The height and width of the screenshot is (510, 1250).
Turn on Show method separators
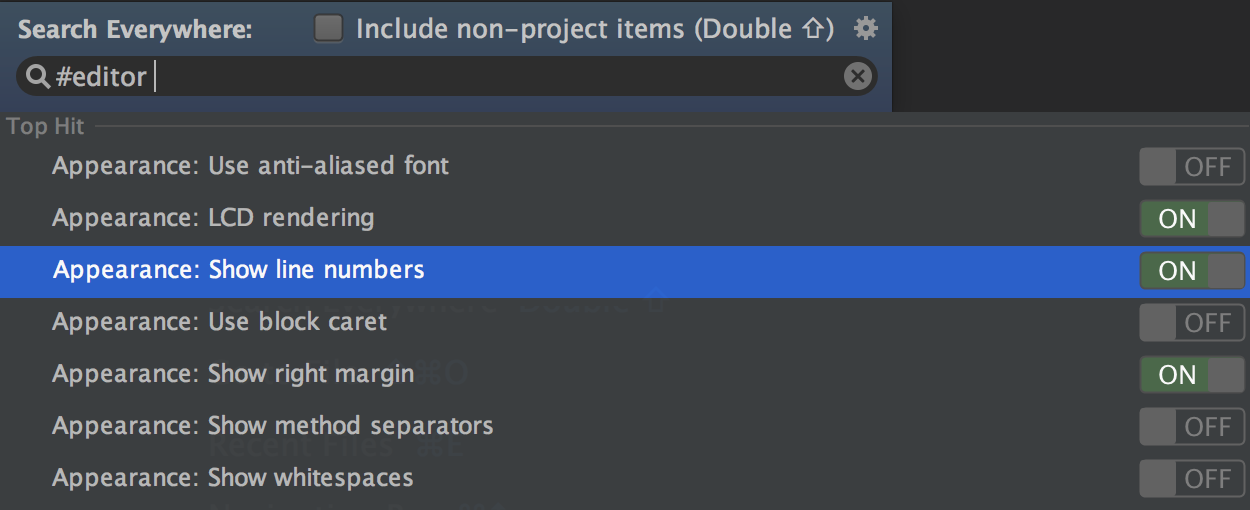tap(1192, 427)
